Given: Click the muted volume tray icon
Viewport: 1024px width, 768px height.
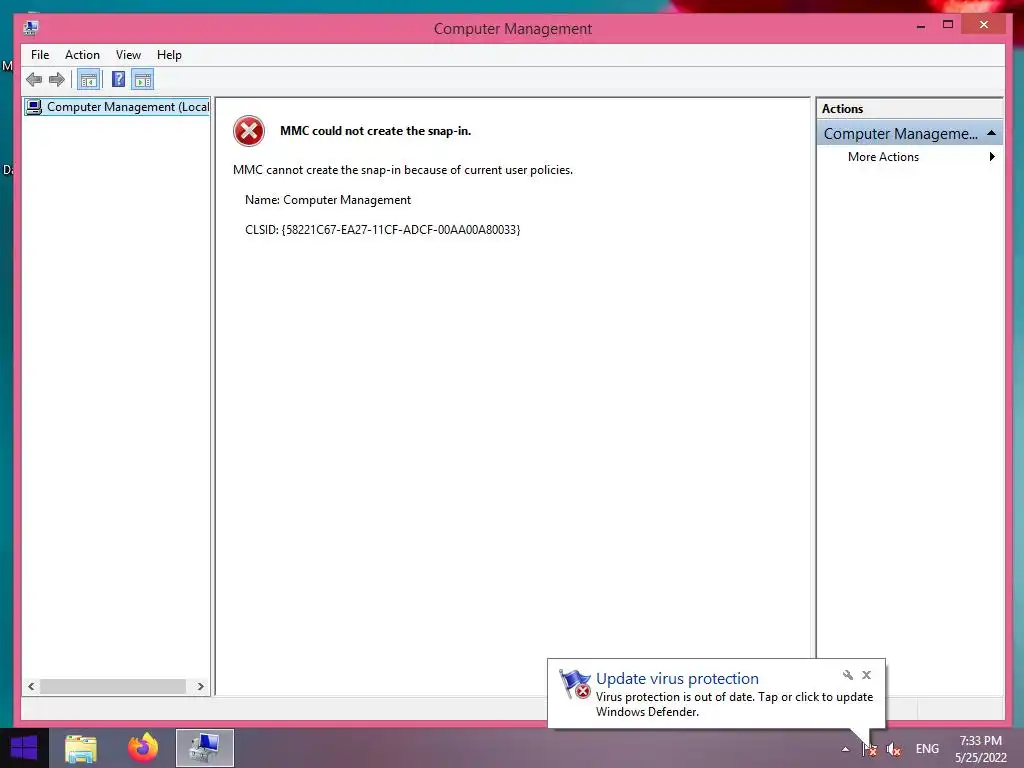Looking at the screenshot, I should point(893,749).
